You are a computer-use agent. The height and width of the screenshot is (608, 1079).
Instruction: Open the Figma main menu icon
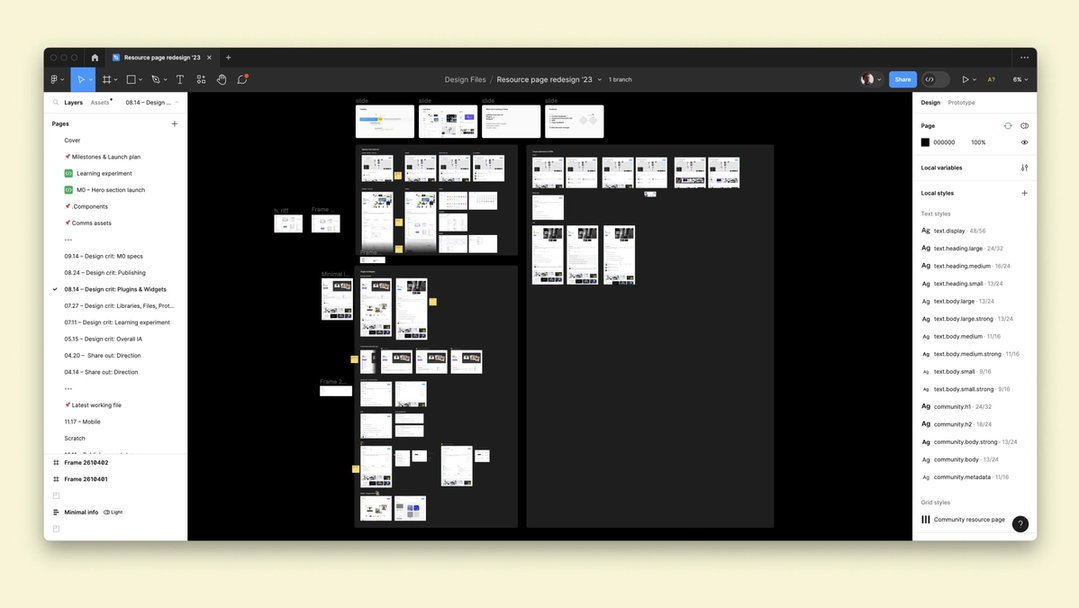pyautogui.click(x=56, y=79)
